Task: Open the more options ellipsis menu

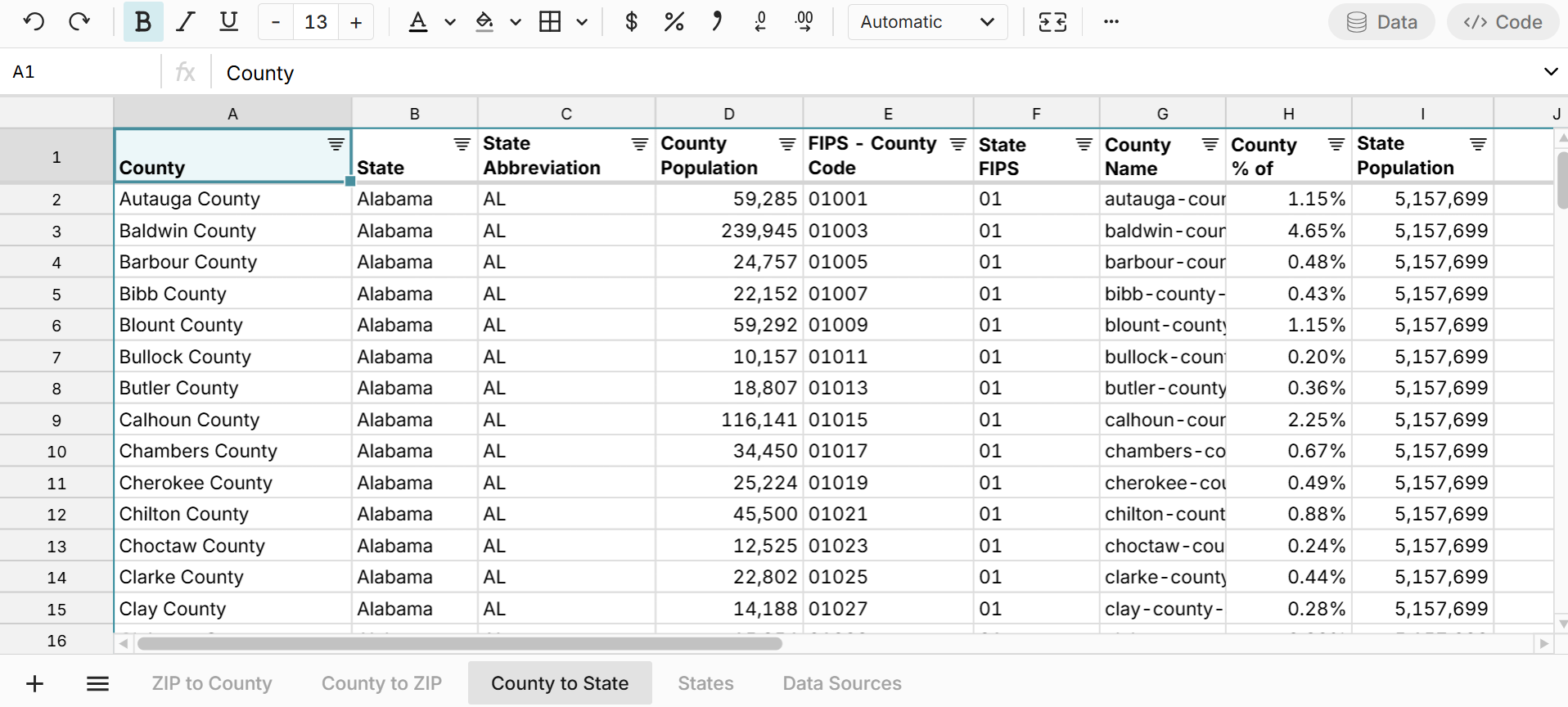Action: 1111,22
